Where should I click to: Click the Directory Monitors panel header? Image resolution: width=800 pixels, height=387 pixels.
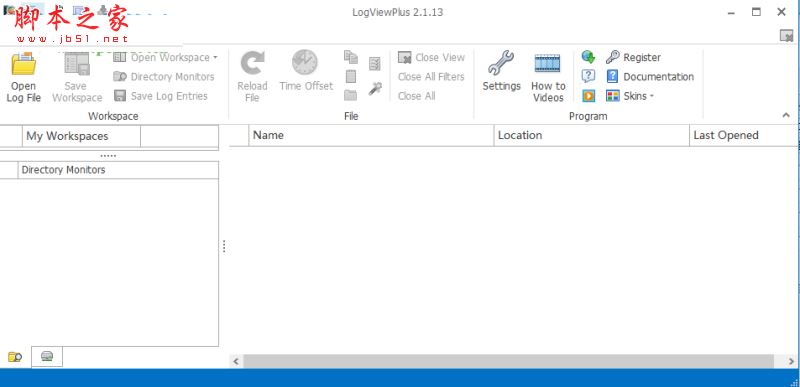point(118,170)
